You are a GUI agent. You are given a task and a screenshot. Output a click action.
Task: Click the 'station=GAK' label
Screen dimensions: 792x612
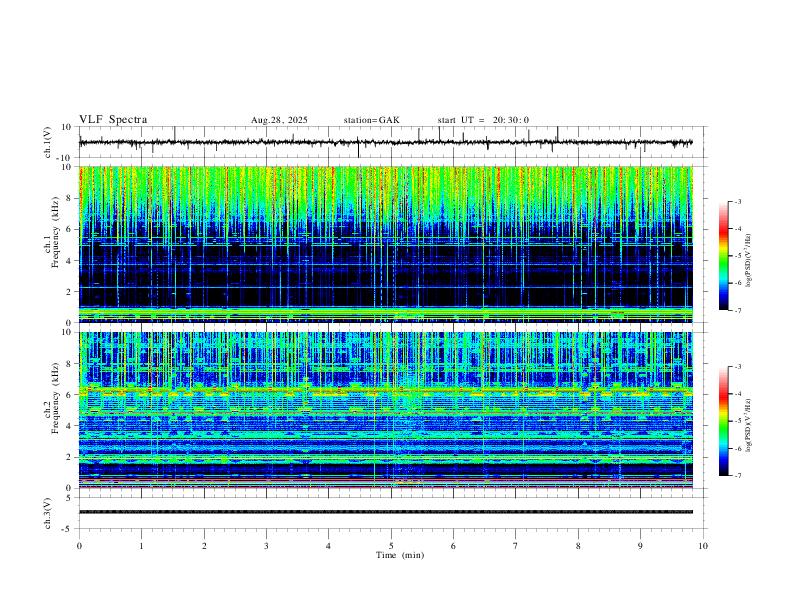tap(371, 120)
